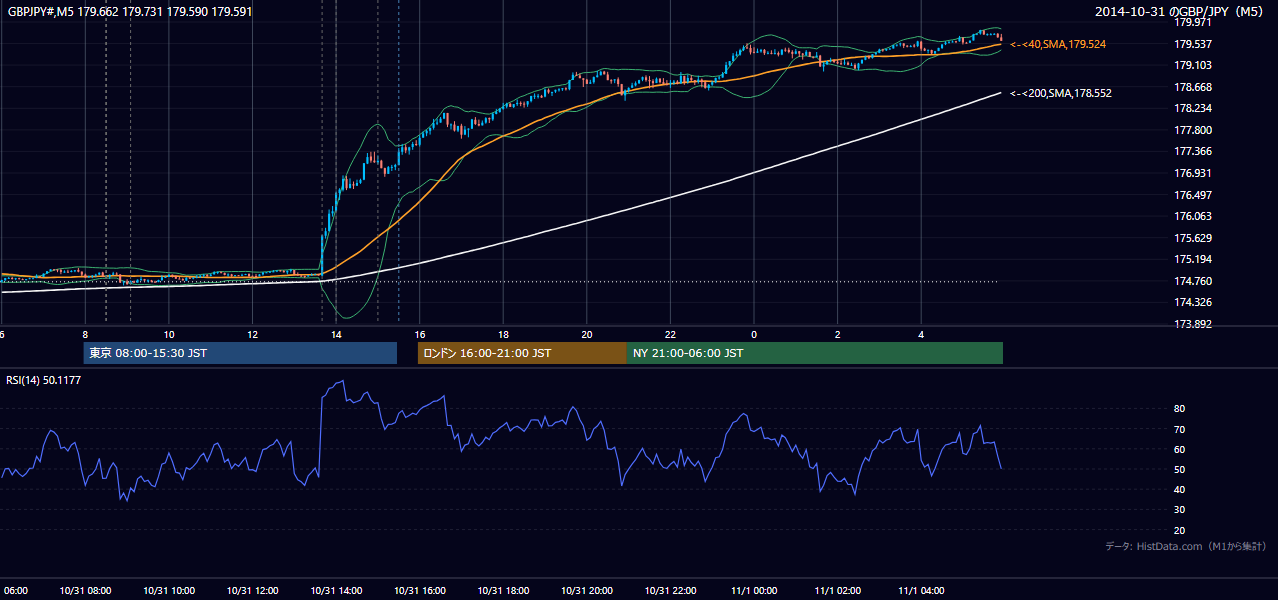
Task: Click price axis value 177.800
Action: coord(1194,130)
